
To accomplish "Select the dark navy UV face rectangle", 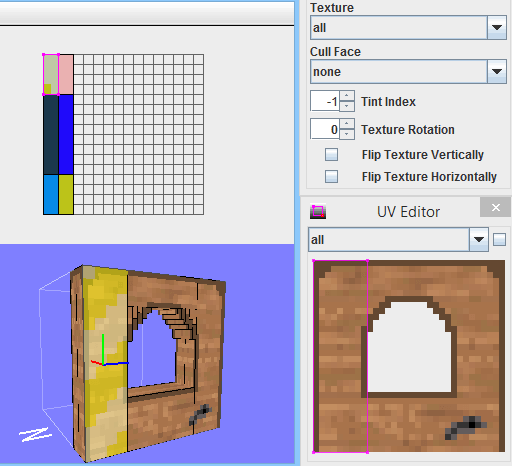I will pyautogui.click(x=51, y=135).
